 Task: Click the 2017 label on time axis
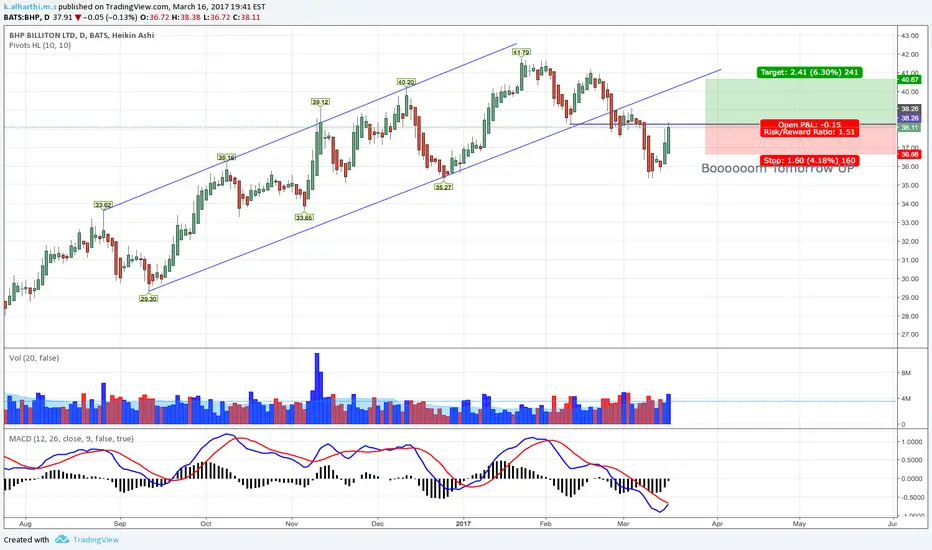[x=463, y=524]
